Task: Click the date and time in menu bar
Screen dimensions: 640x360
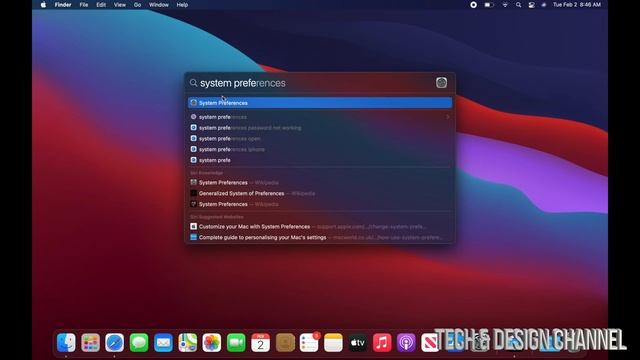Action: pyautogui.click(x=577, y=5)
